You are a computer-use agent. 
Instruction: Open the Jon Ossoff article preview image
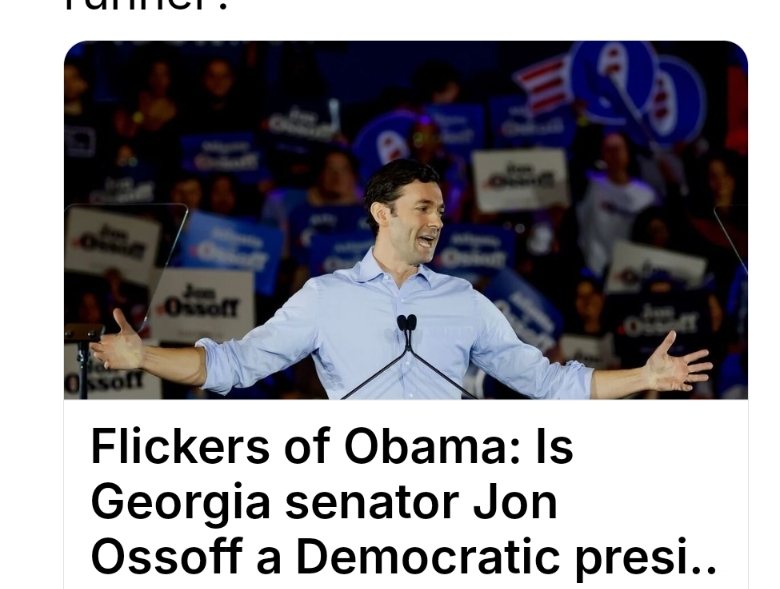click(x=406, y=220)
